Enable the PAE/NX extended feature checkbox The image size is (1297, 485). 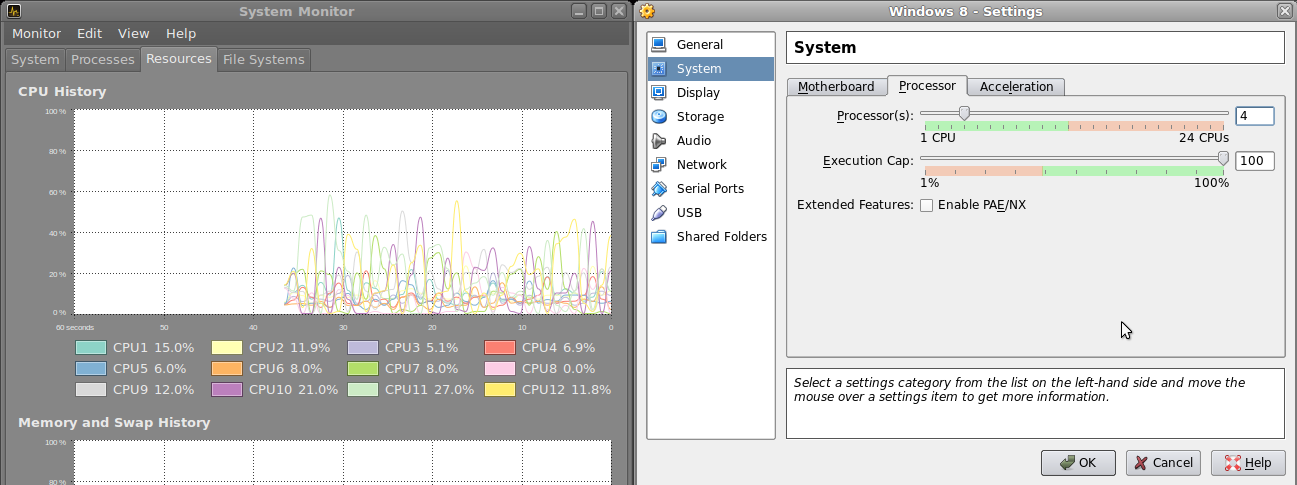click(926, 205)
